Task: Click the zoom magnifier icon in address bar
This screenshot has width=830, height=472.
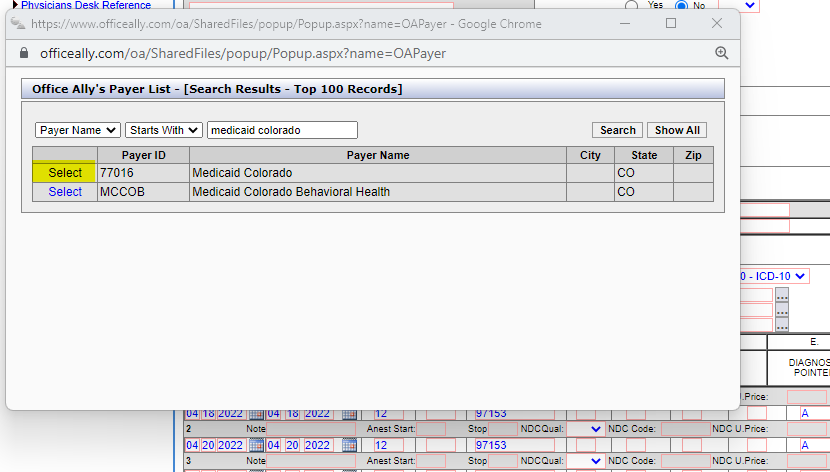Action: [721, 53]
